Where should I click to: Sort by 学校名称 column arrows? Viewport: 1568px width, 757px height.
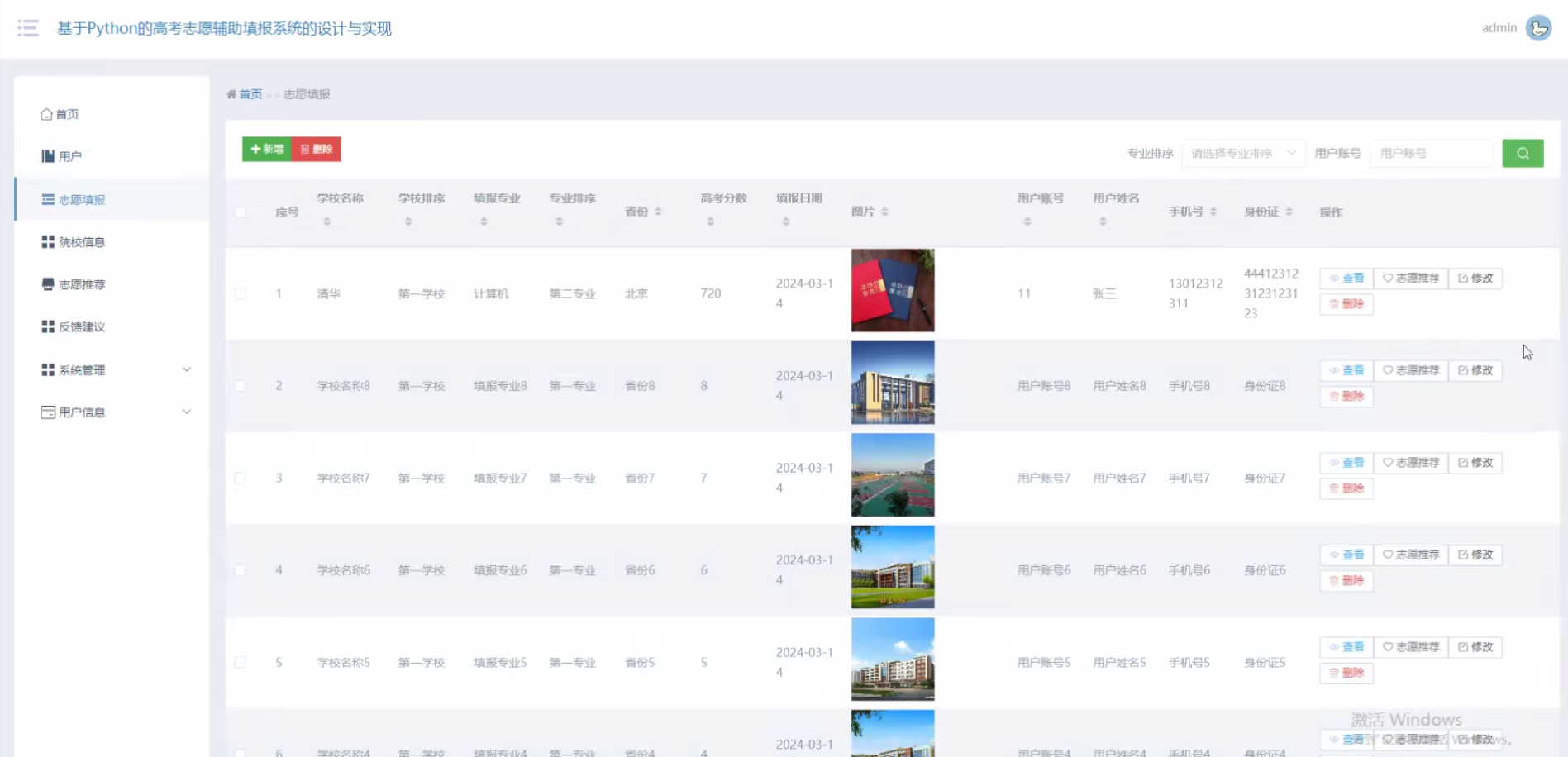(x=326, y=221)
